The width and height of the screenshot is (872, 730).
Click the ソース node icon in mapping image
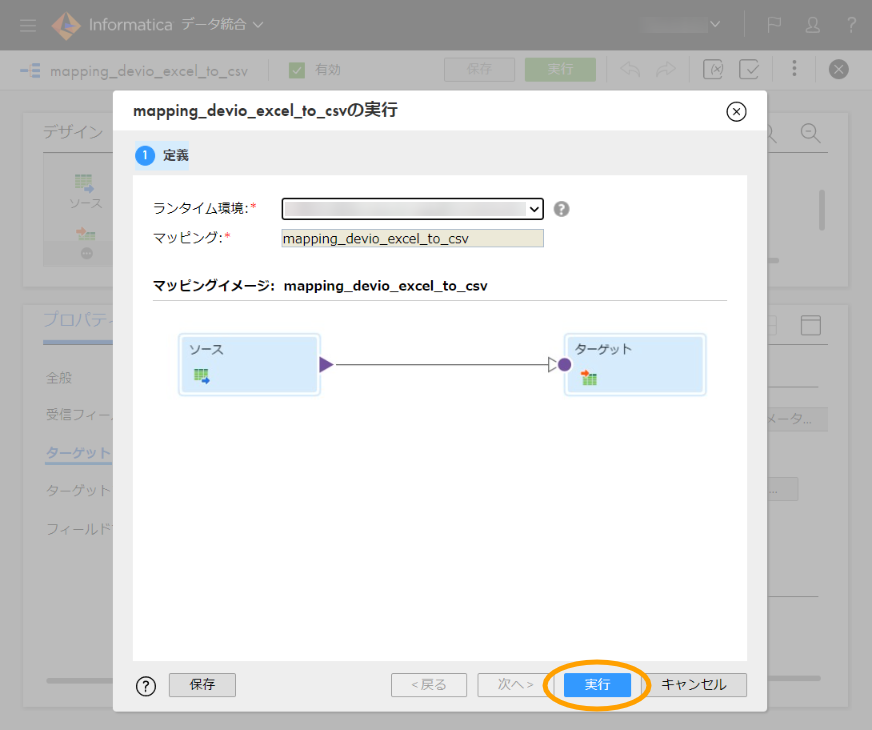(201, 377)
